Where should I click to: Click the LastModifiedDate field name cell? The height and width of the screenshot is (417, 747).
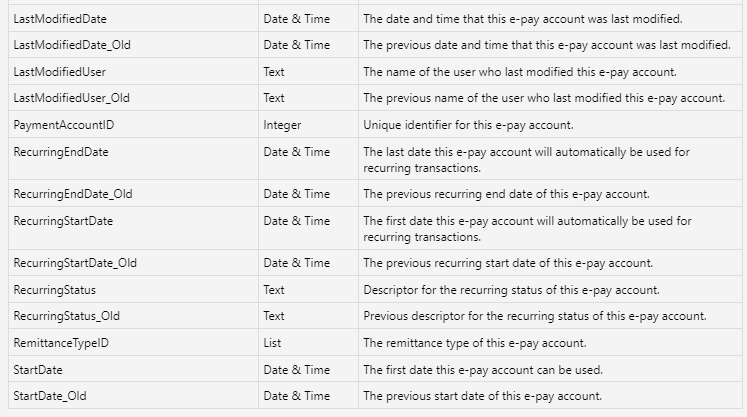pos(61,19)
